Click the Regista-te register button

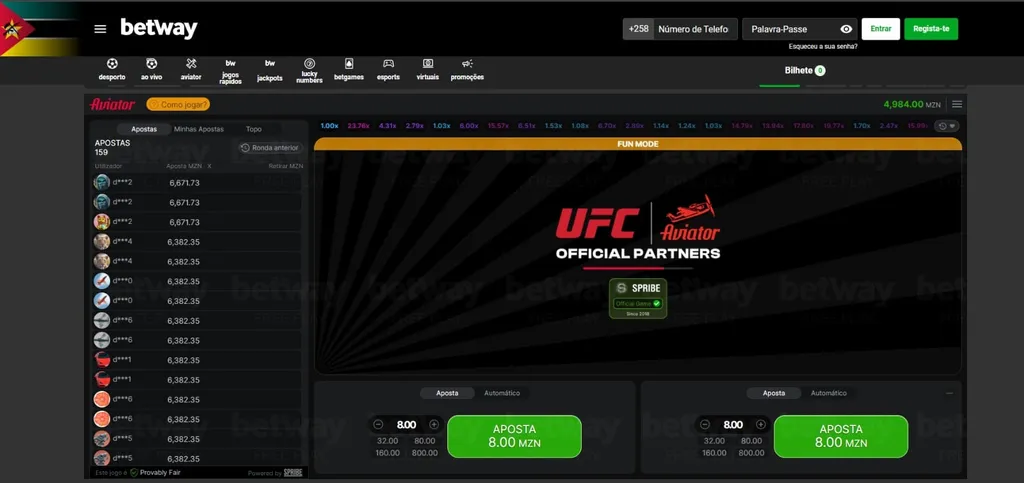click(x=931, y=29)
